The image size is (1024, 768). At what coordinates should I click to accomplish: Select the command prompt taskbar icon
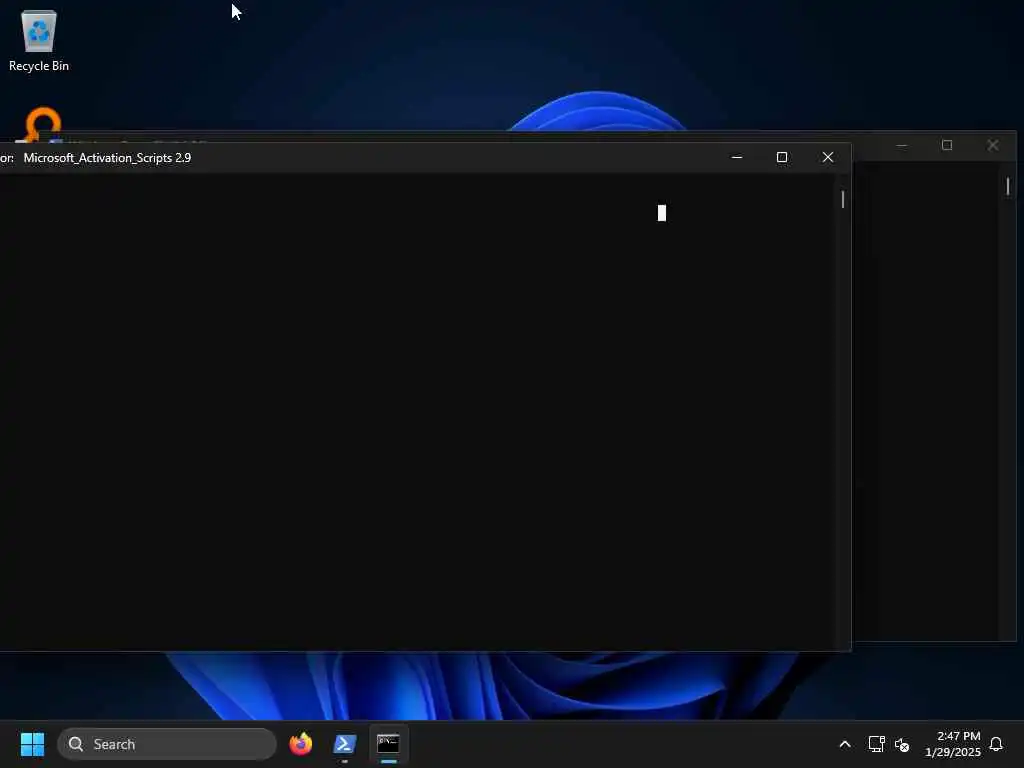389,744
